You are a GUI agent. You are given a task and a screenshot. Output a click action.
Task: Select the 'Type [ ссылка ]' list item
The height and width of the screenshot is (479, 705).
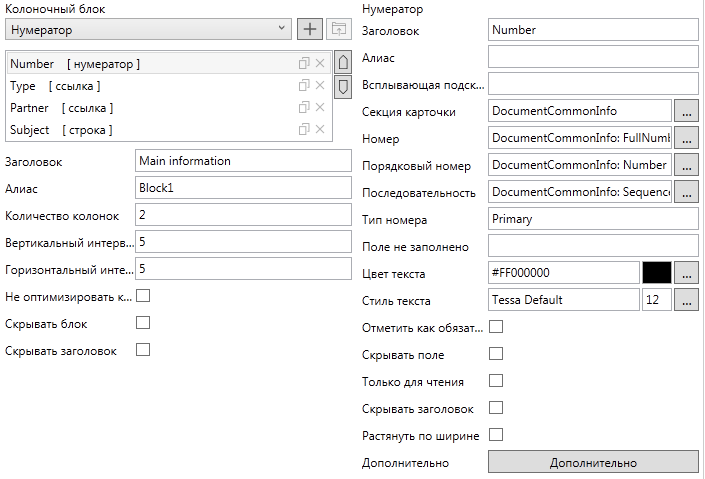click(60, 86)
